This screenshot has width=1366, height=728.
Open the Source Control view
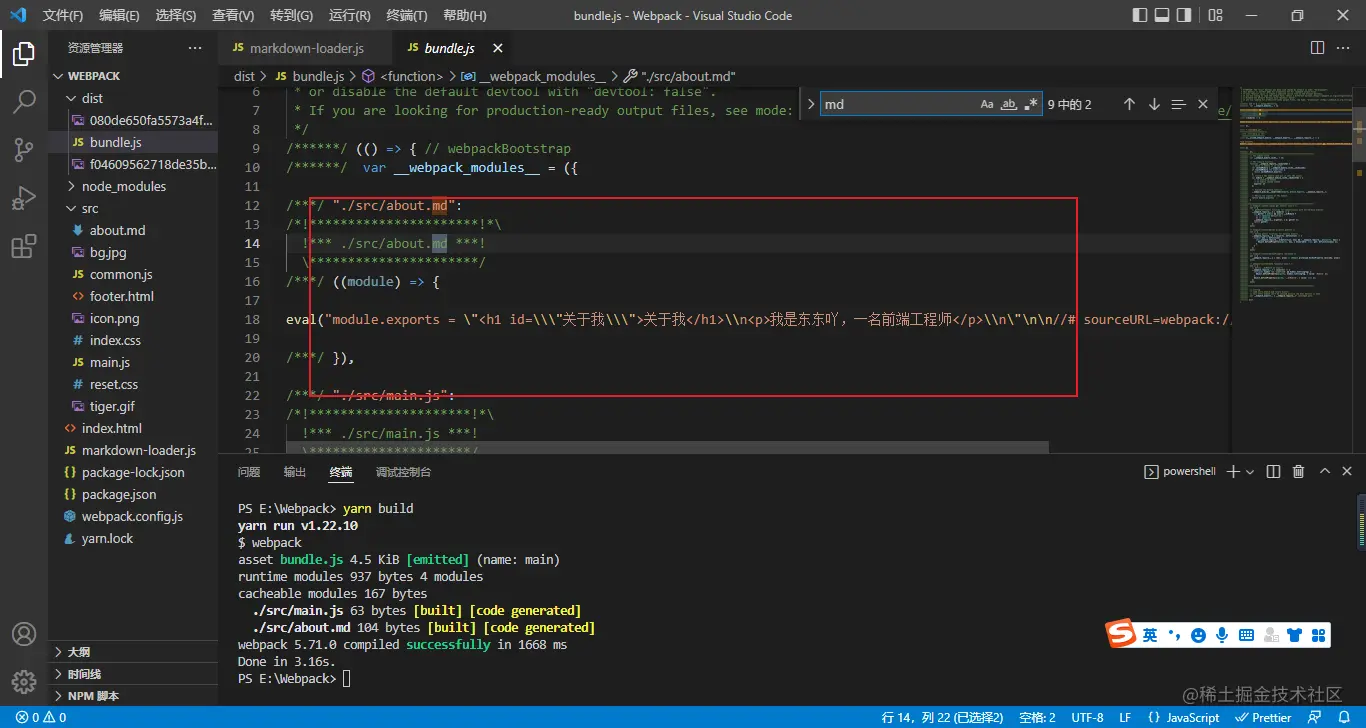pyautogui.click(x=24, y=149)
